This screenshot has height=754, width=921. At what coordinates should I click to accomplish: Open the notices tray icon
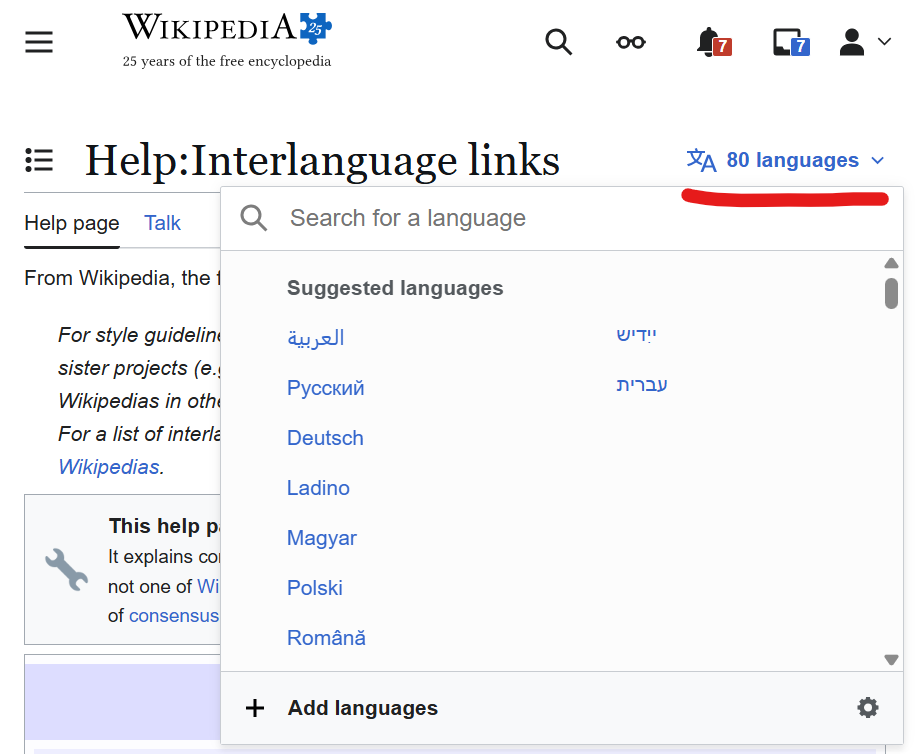(x=791, y=42)
